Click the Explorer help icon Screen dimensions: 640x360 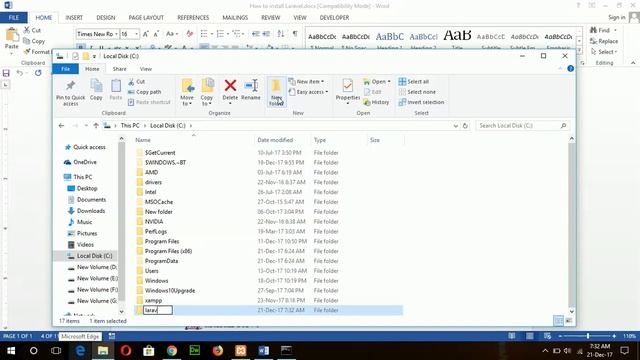pyautogui.click(x=570, y=69)
